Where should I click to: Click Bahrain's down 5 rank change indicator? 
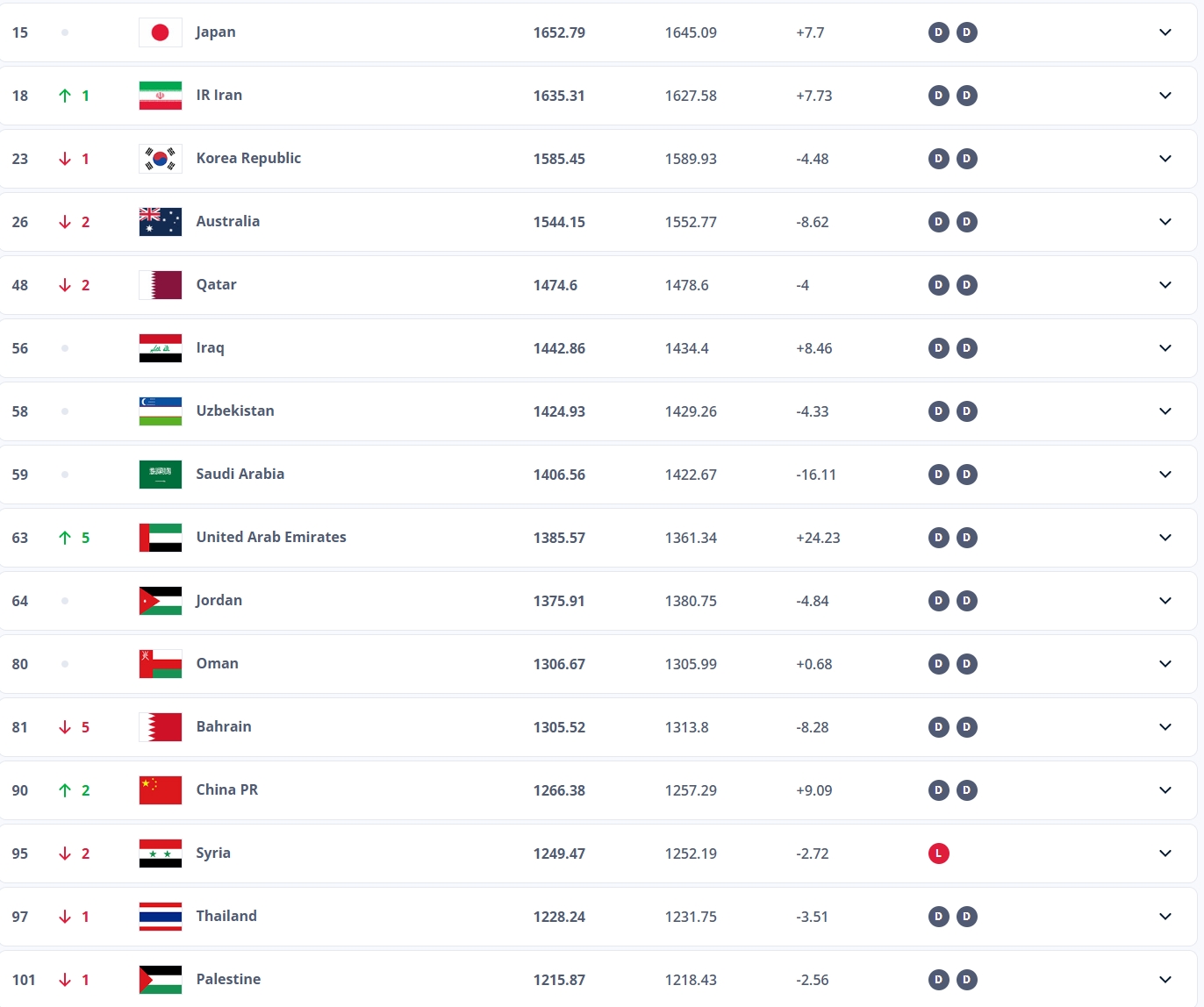click(75, 727)
